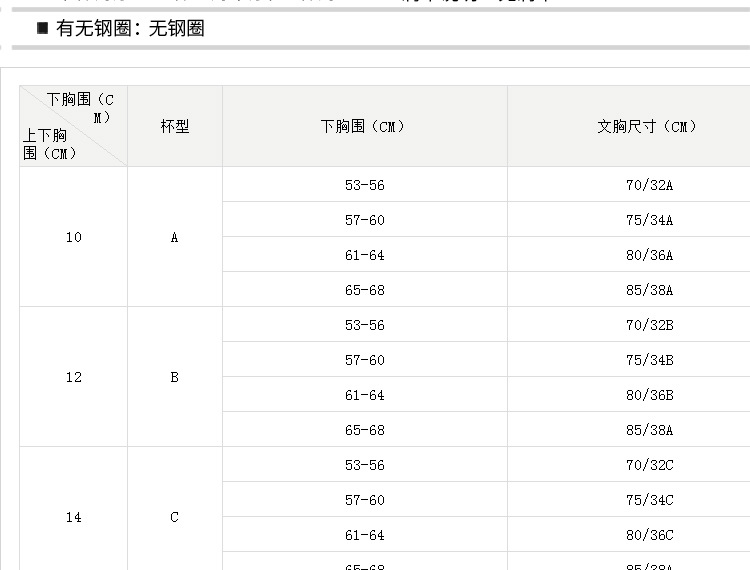Viewport: 750px width, 570px height.
Task: Select the cup type C cell
Action: pos(174,517)
